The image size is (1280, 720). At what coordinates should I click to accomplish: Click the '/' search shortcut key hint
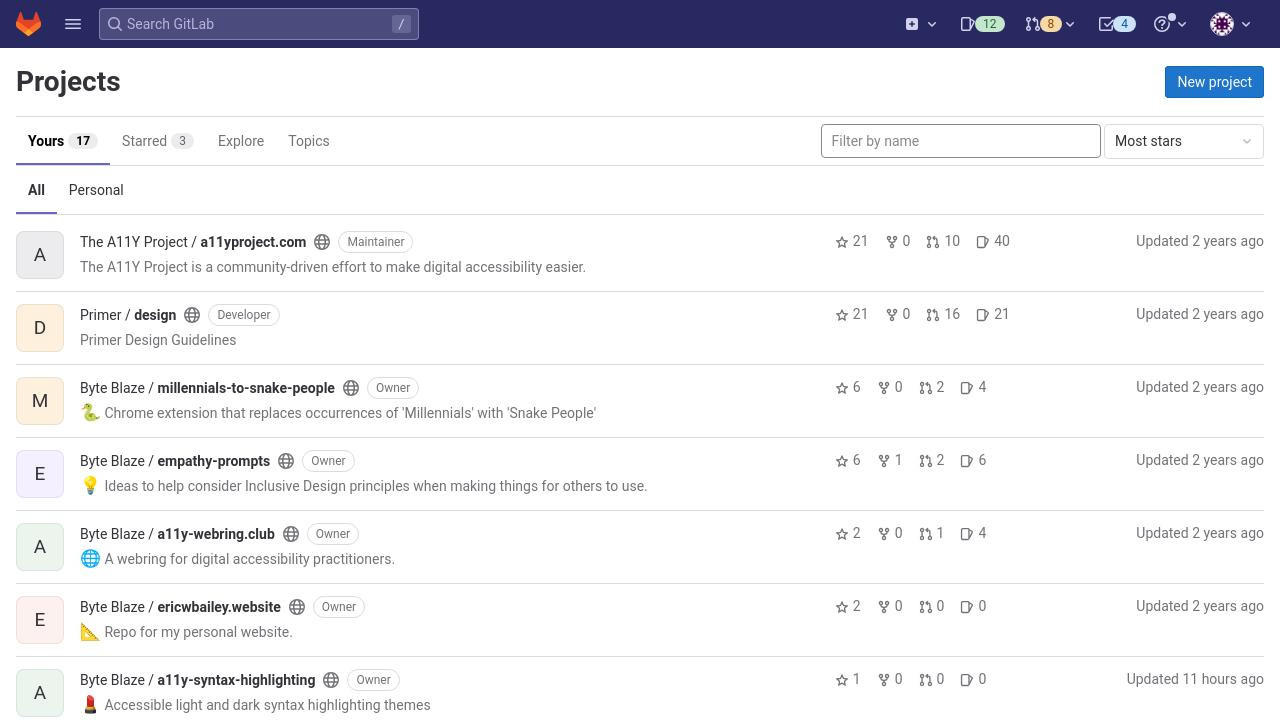401,24
